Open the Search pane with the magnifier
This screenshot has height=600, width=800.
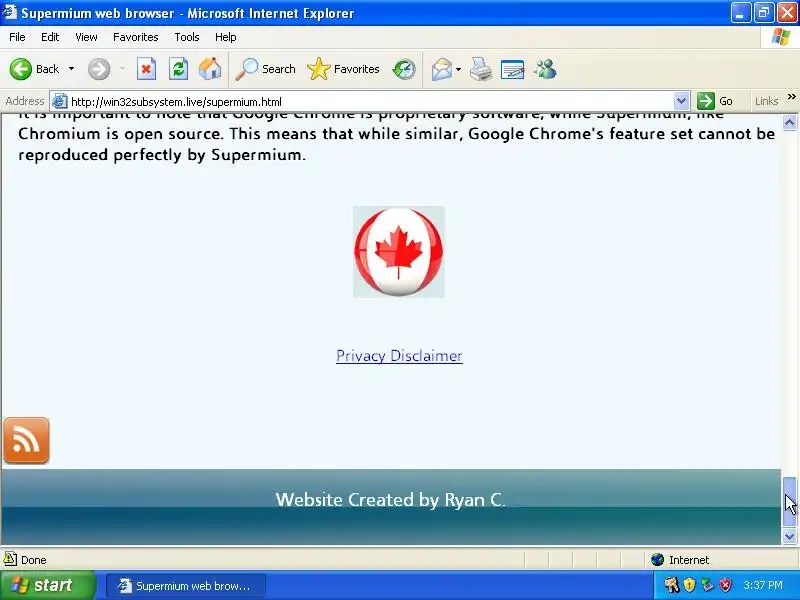click(265, 69)
